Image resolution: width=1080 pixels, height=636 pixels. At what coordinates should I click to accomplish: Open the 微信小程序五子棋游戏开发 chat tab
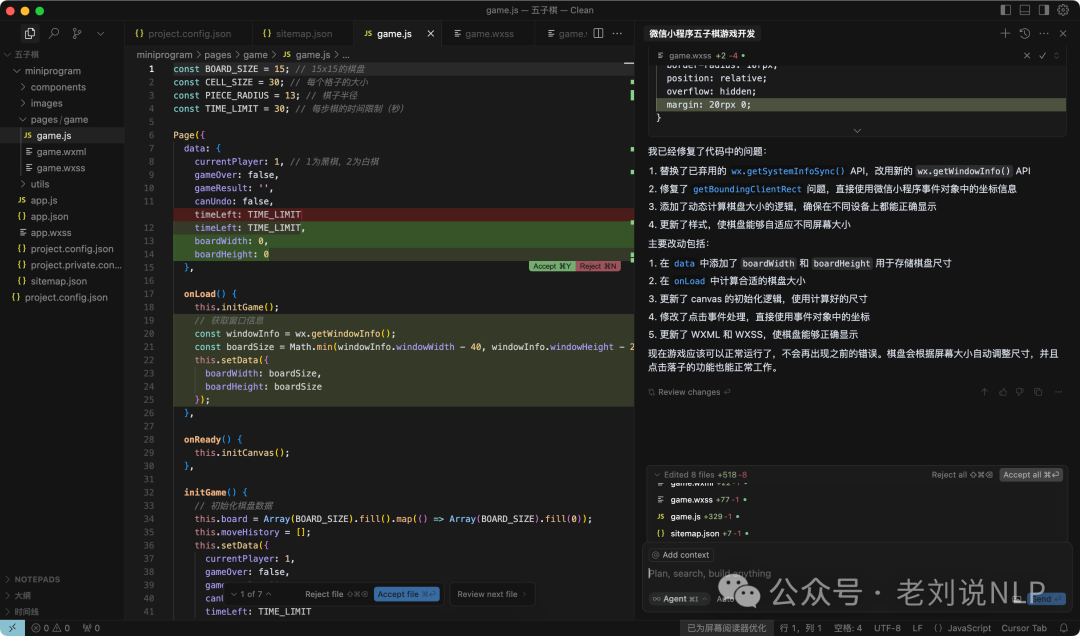(702, 33)
